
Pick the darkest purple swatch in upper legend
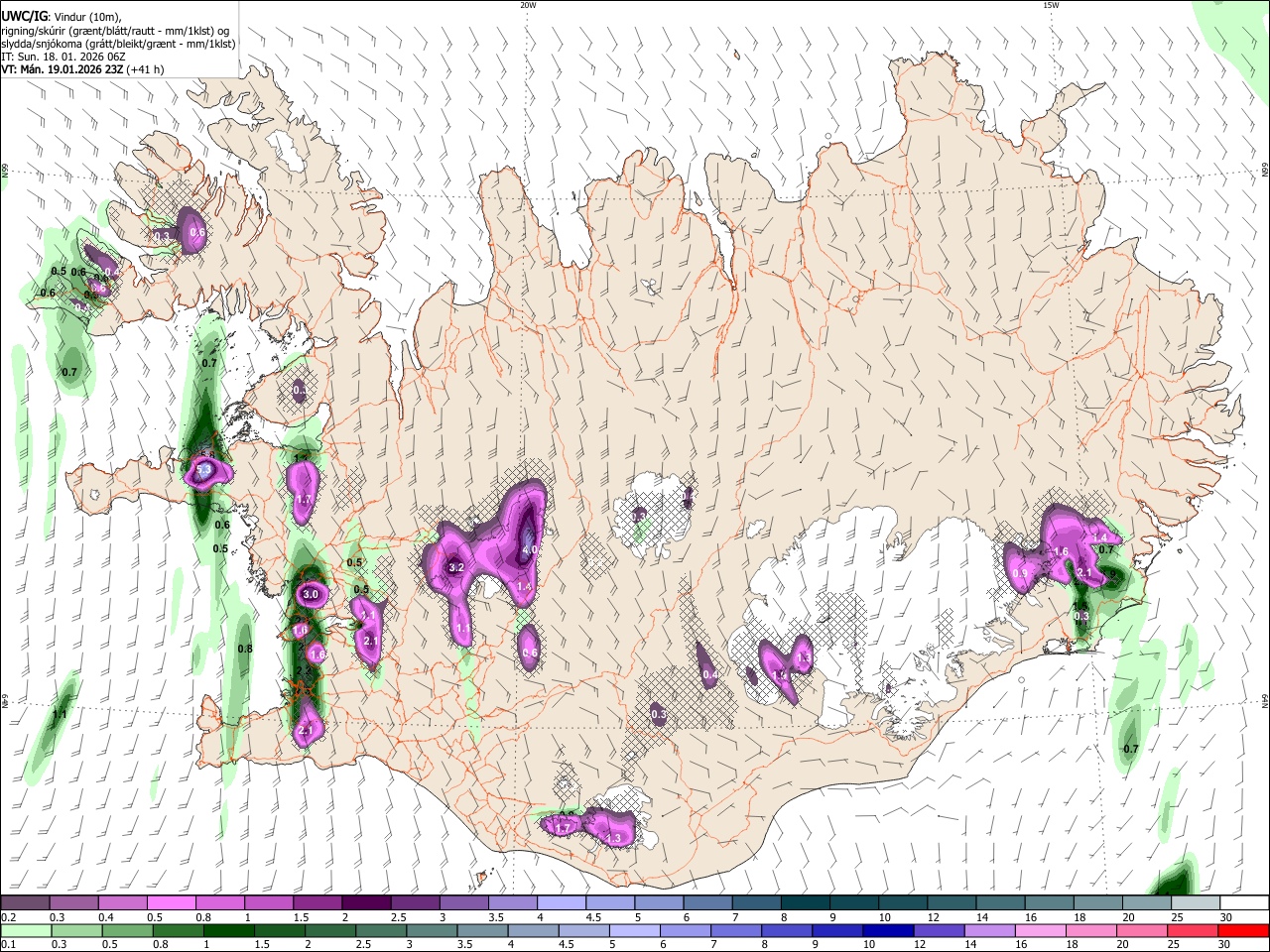(366, 902)
